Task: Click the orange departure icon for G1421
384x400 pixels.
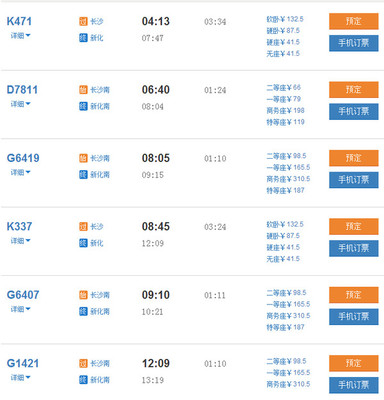Action: pos(83,363)
